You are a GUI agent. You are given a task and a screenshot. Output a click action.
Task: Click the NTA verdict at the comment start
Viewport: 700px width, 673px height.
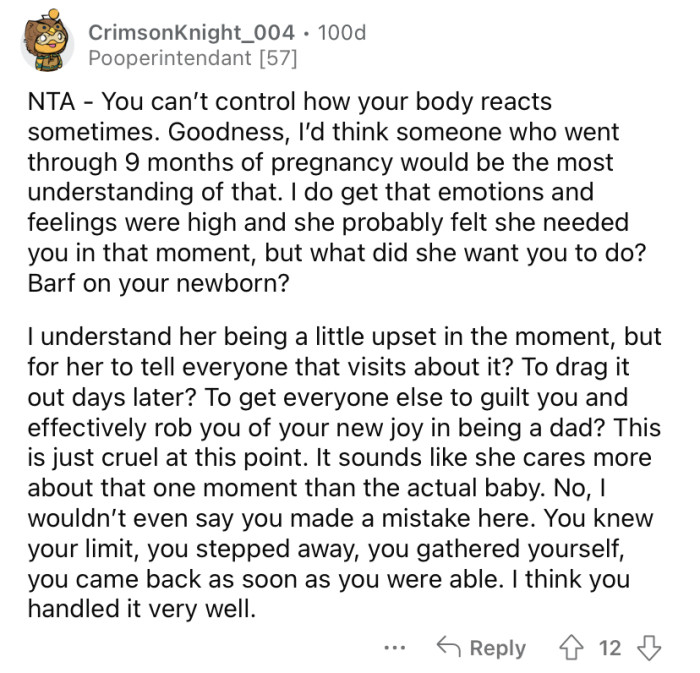point(48,104)
